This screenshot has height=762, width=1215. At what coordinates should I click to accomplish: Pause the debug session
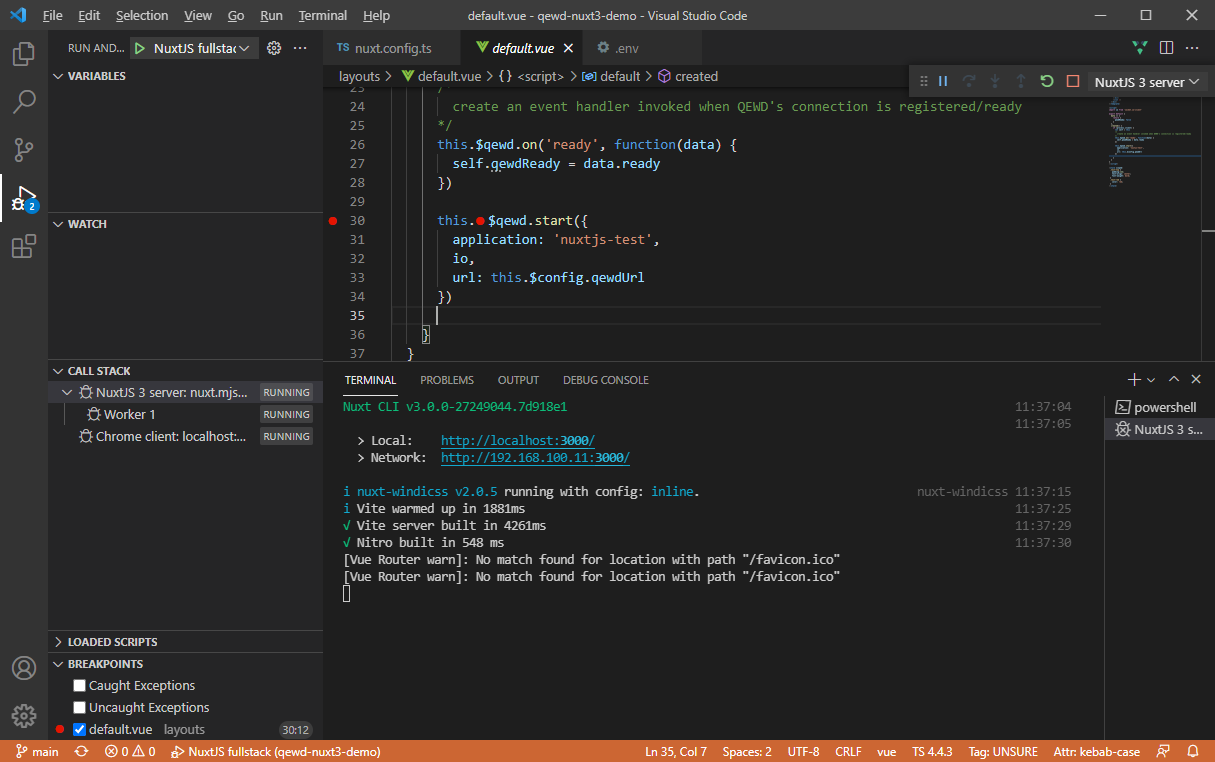pos(943,82)
